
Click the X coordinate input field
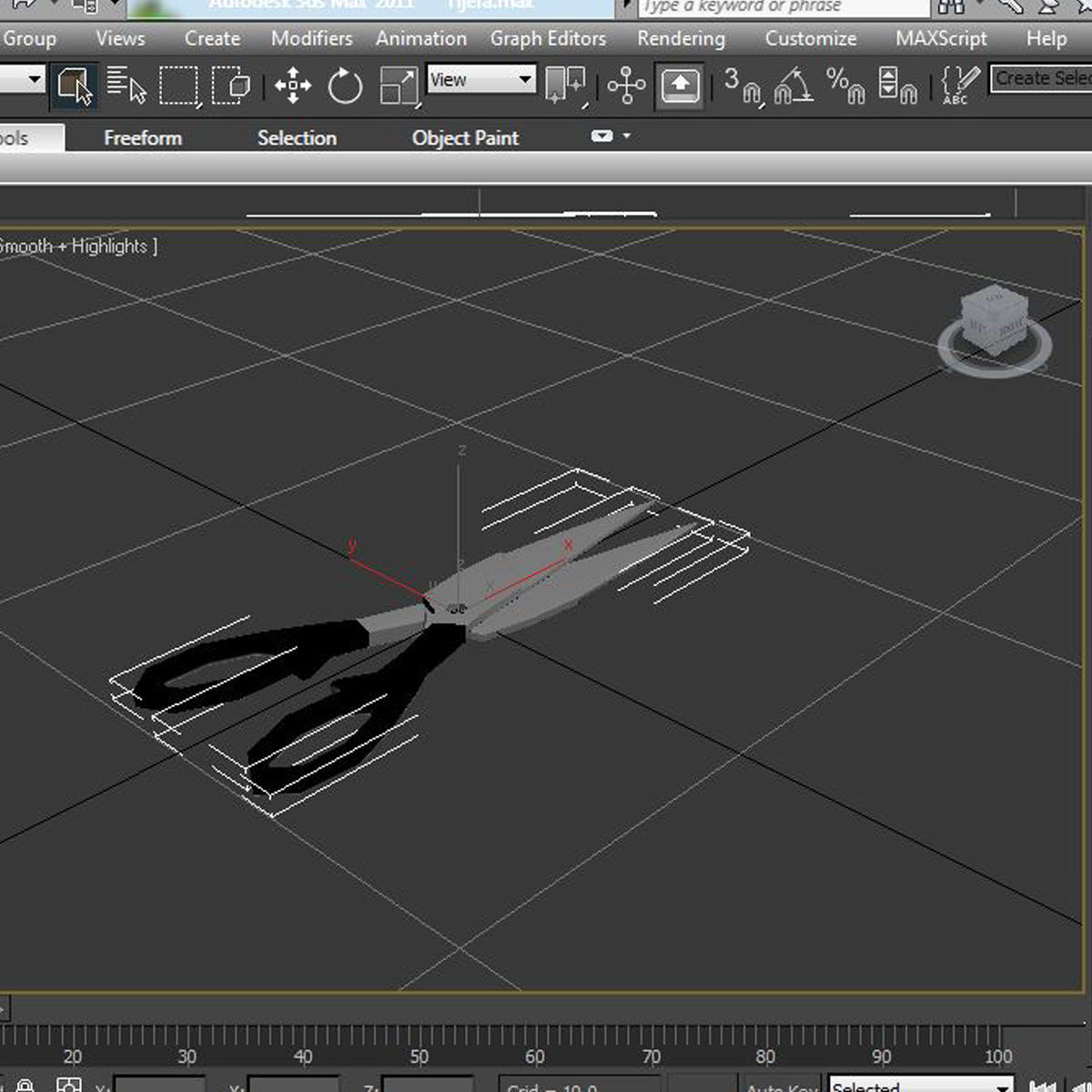coord(160,1085)
